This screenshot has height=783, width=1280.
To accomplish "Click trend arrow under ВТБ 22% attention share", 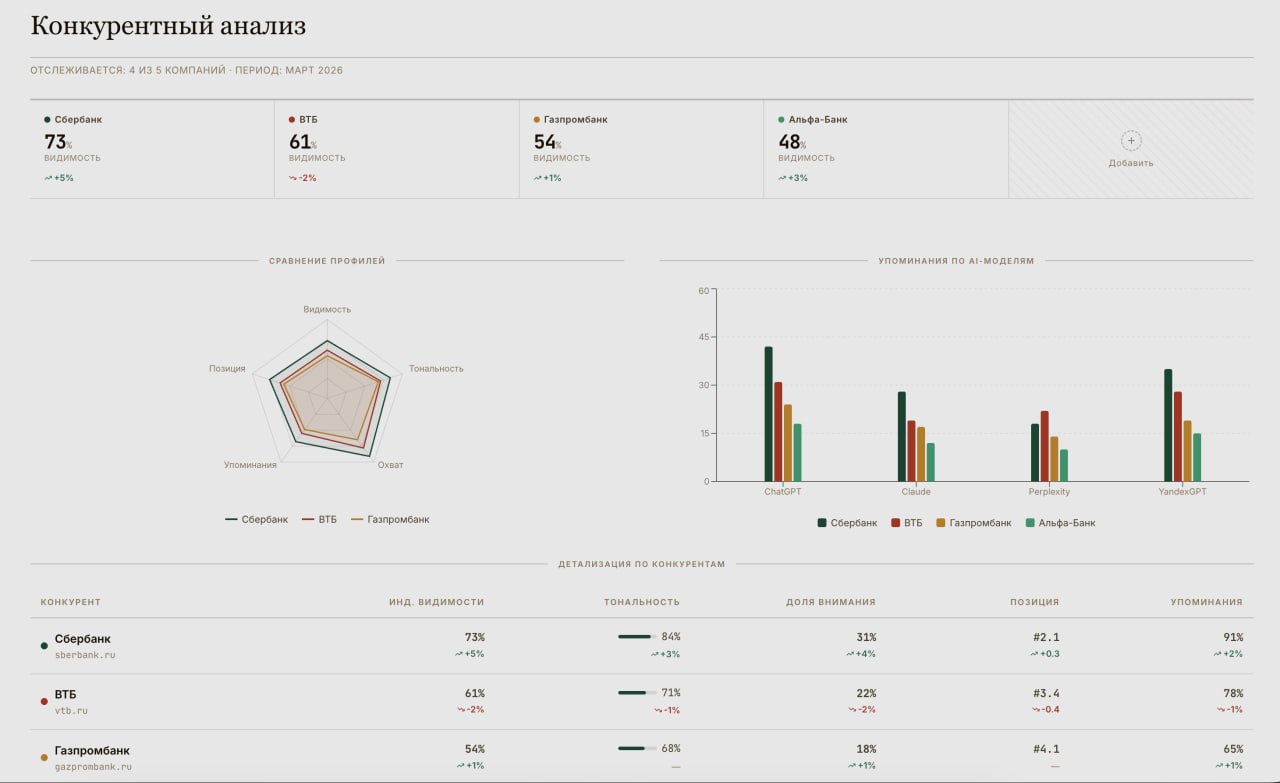I will (853, 710).
